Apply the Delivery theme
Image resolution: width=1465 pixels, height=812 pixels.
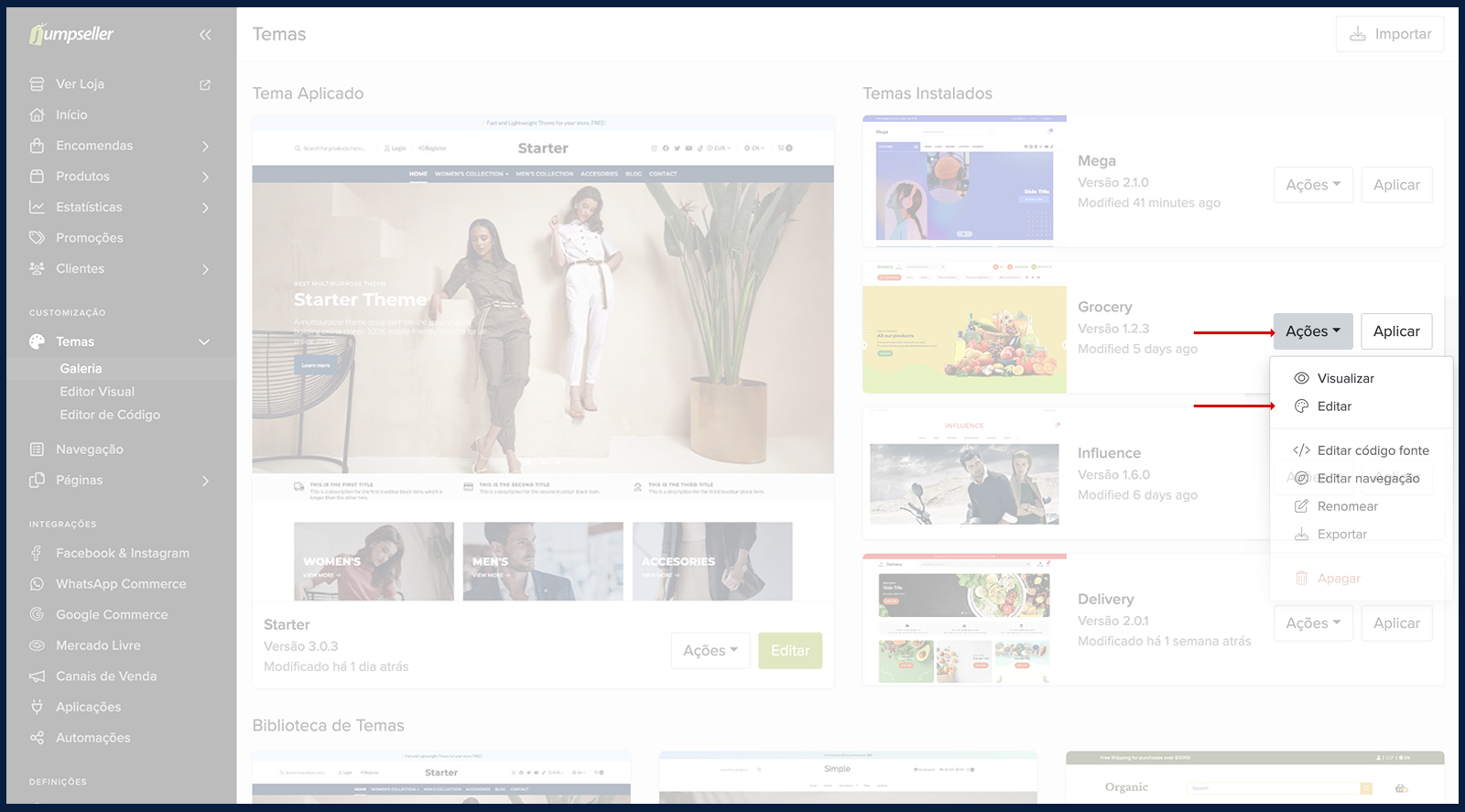(1396, 623)
